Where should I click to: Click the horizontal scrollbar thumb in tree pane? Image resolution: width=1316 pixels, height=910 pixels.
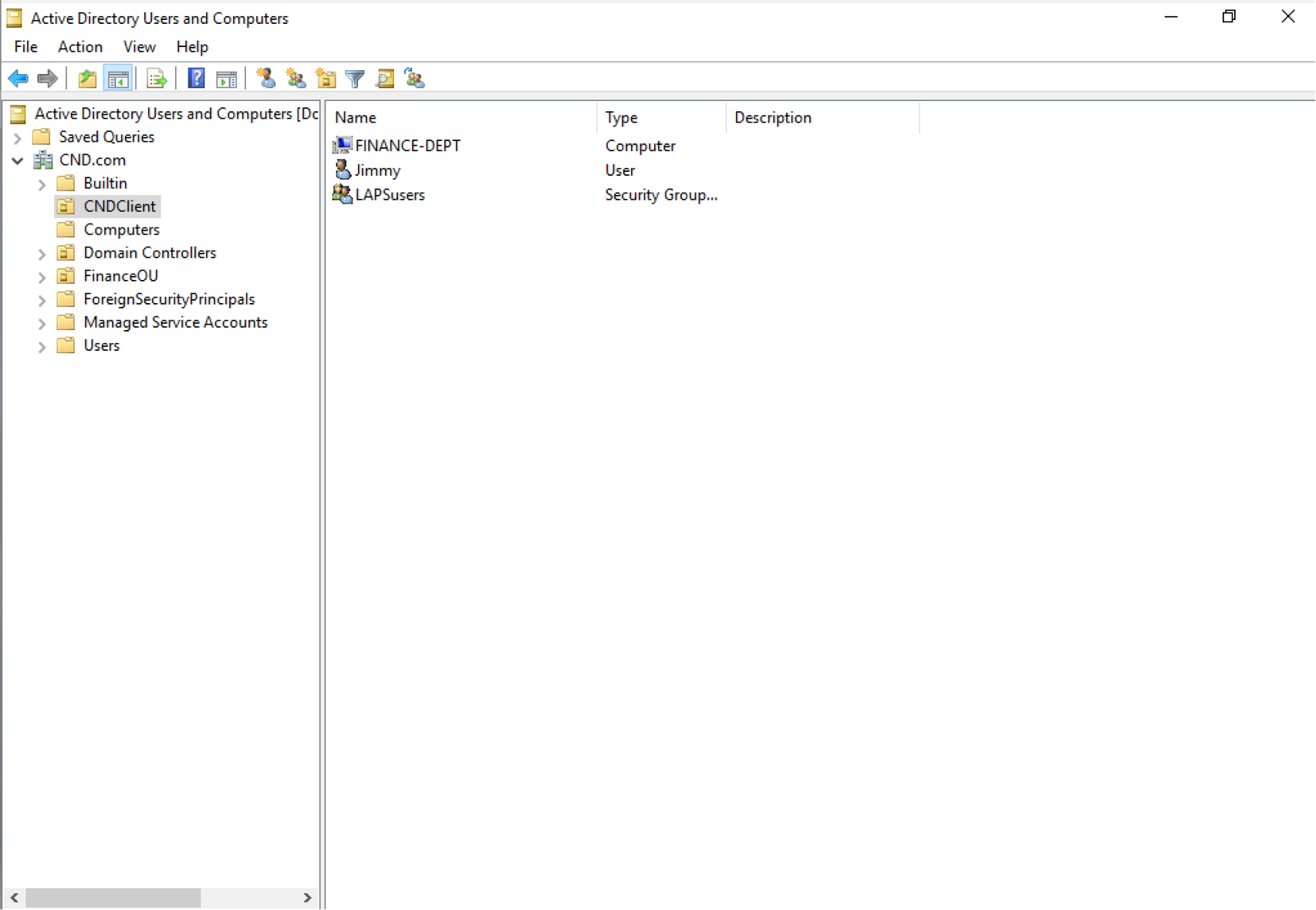pyautogui.click(x=113, y=898)
